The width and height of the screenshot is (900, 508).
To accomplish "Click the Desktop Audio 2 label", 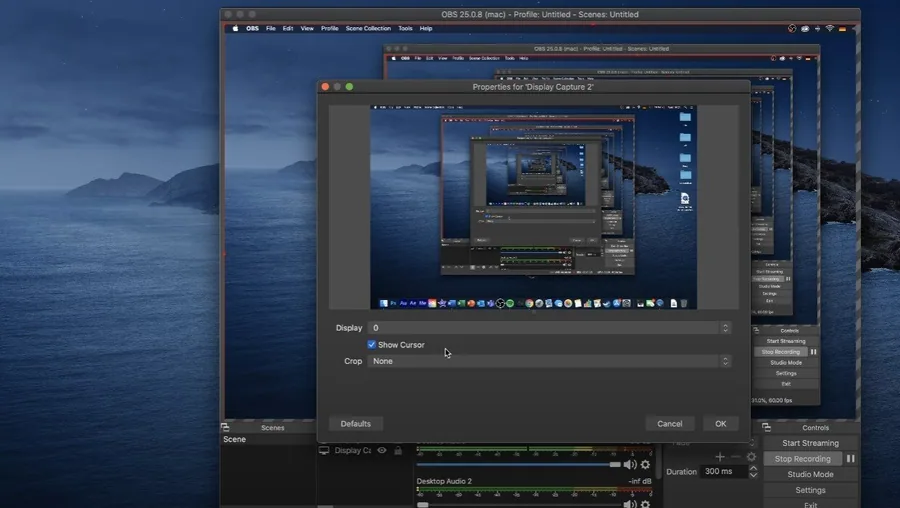I will (x=444, y=481).
